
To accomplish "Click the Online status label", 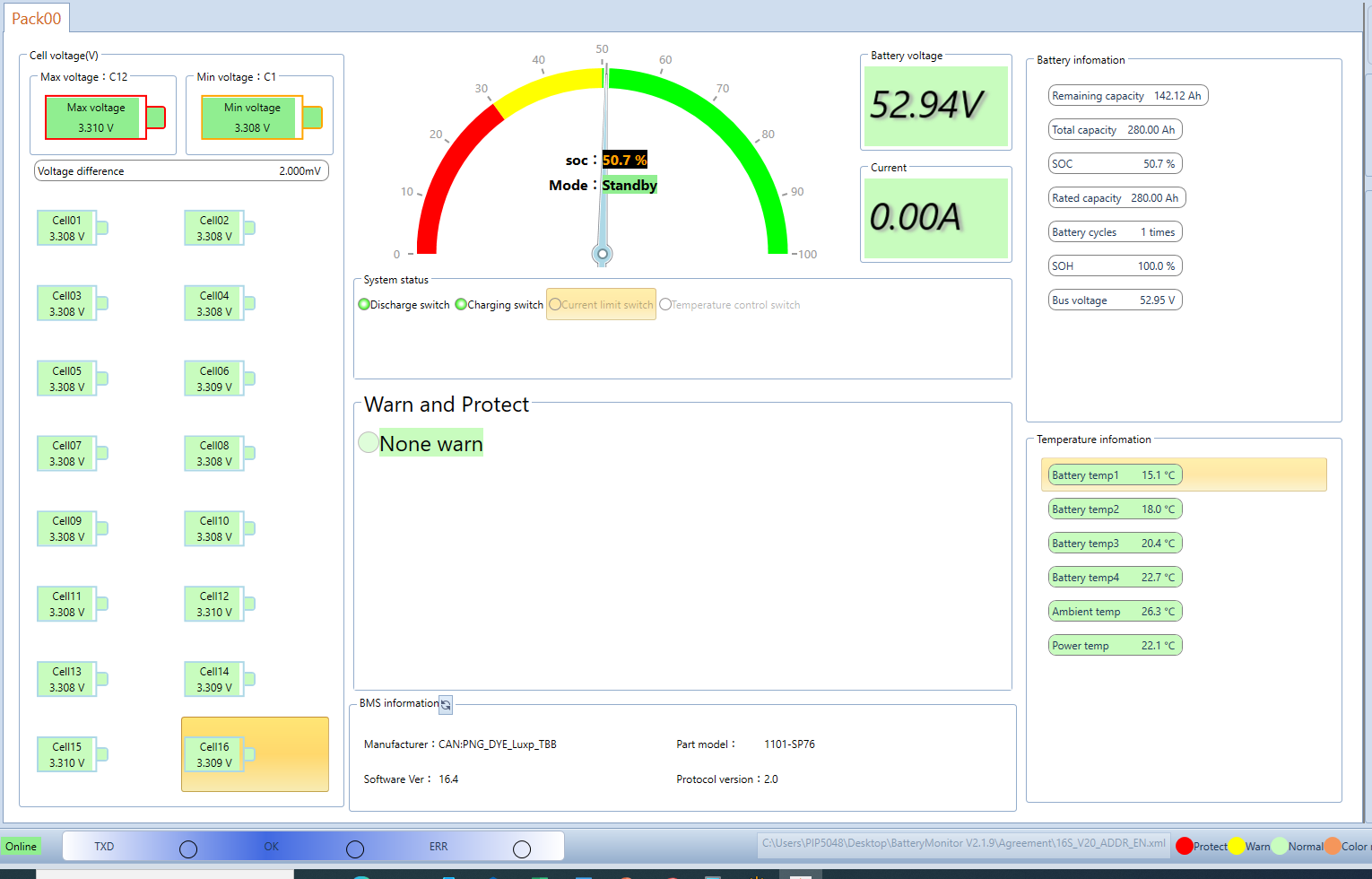I will [x=21, y=847].
